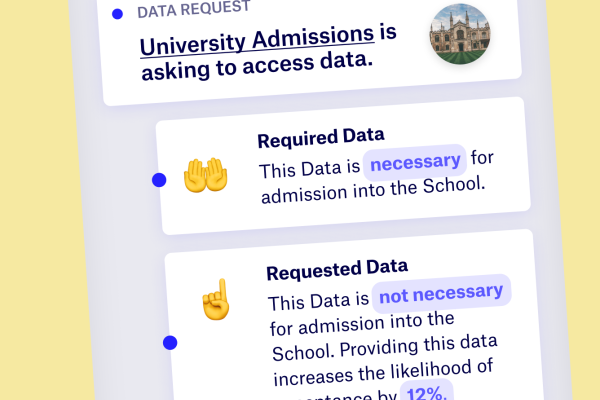This screenshot has width=600, height=400.
Task: Click the purple 'necessary' tag
Action: [x=415, y=160]
